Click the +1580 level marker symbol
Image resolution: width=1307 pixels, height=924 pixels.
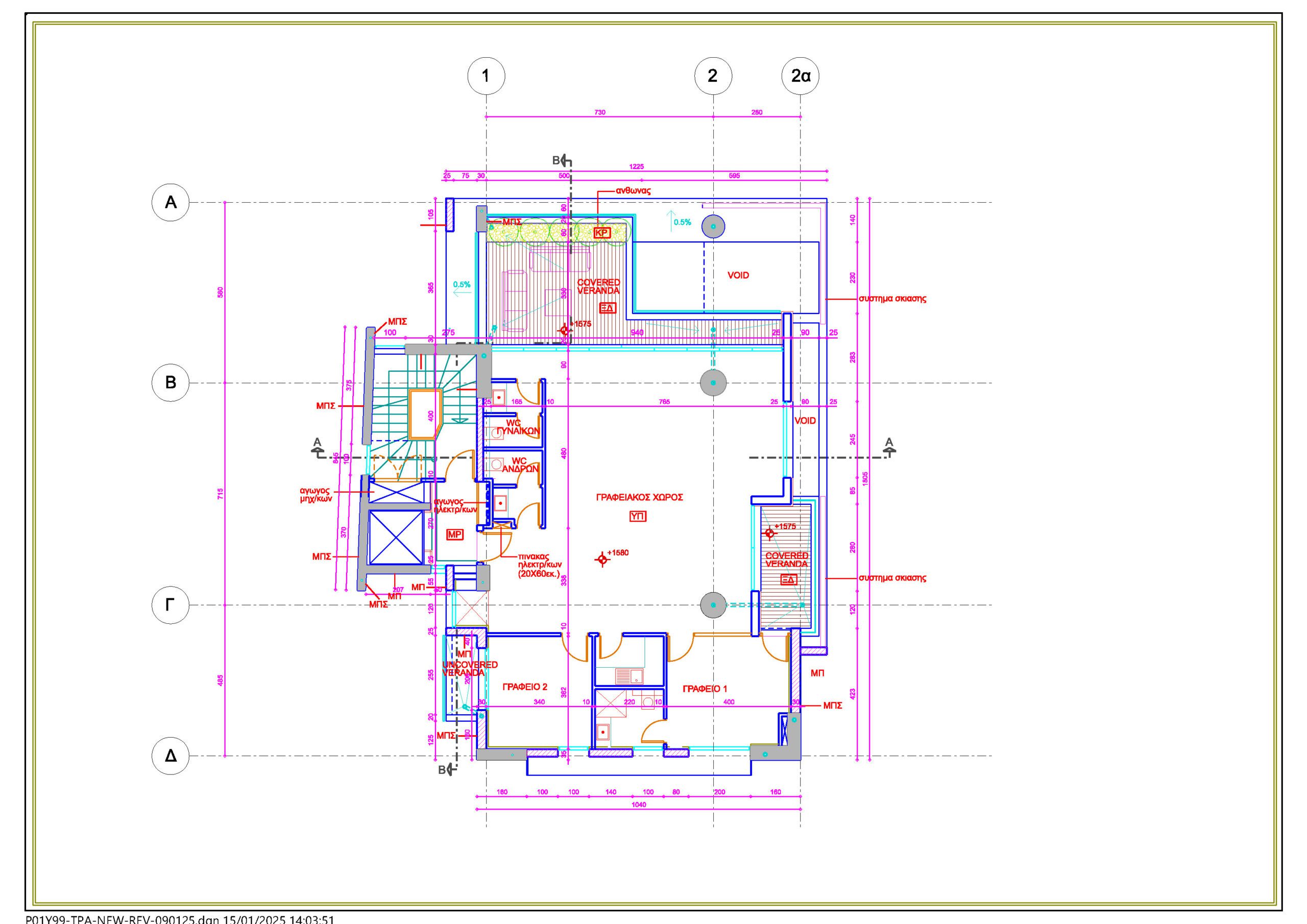602,560
